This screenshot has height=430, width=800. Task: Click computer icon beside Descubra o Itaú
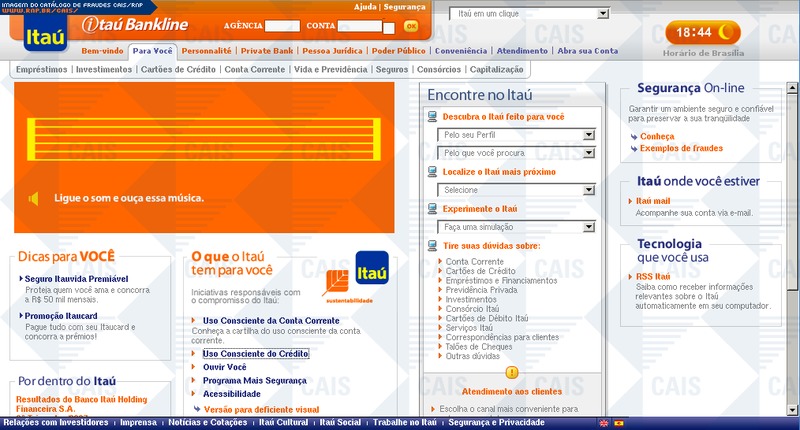[432, 117]
